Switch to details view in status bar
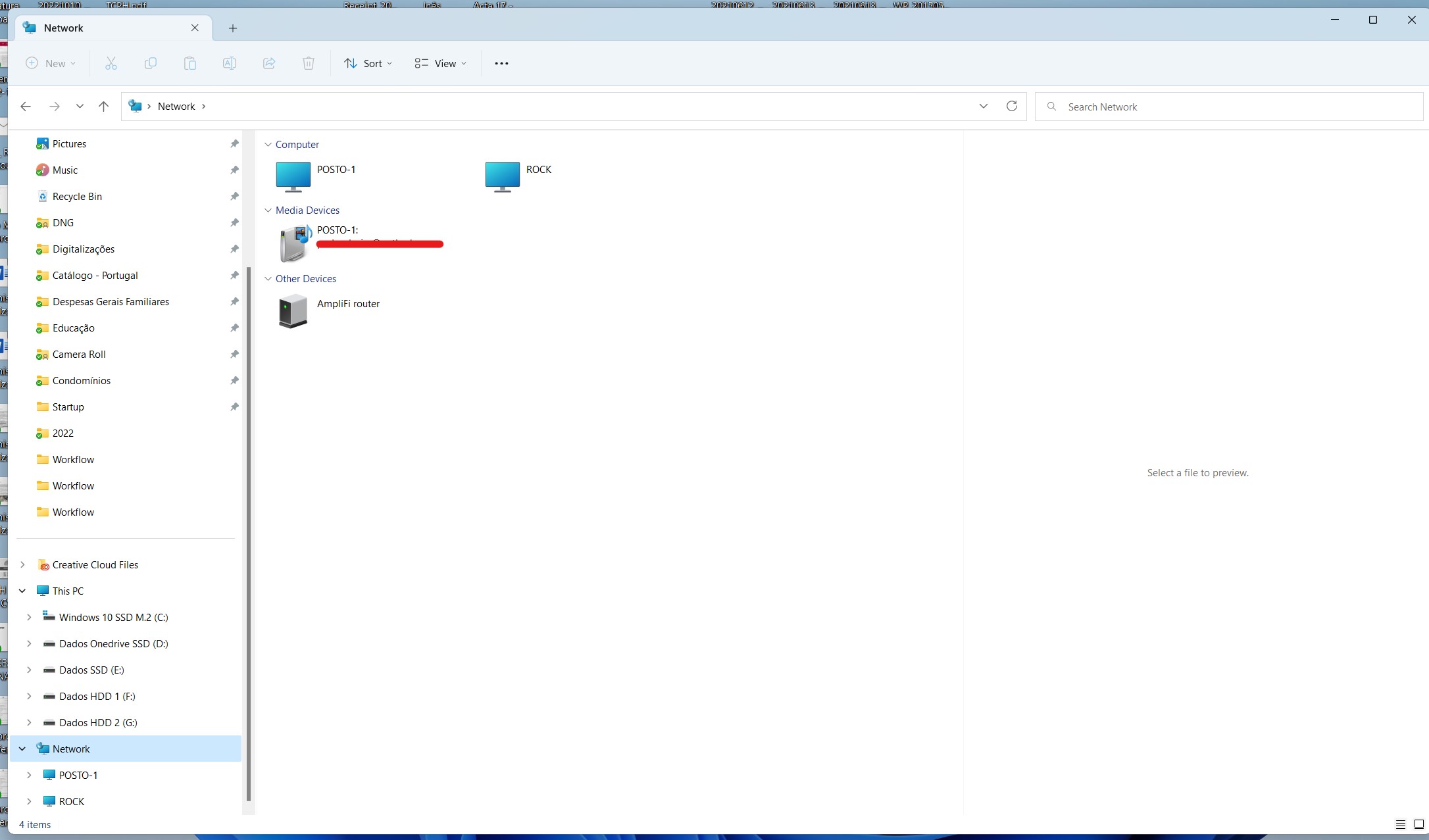This screenshot has height=840, width=1429. click(x=1400, y=824)
